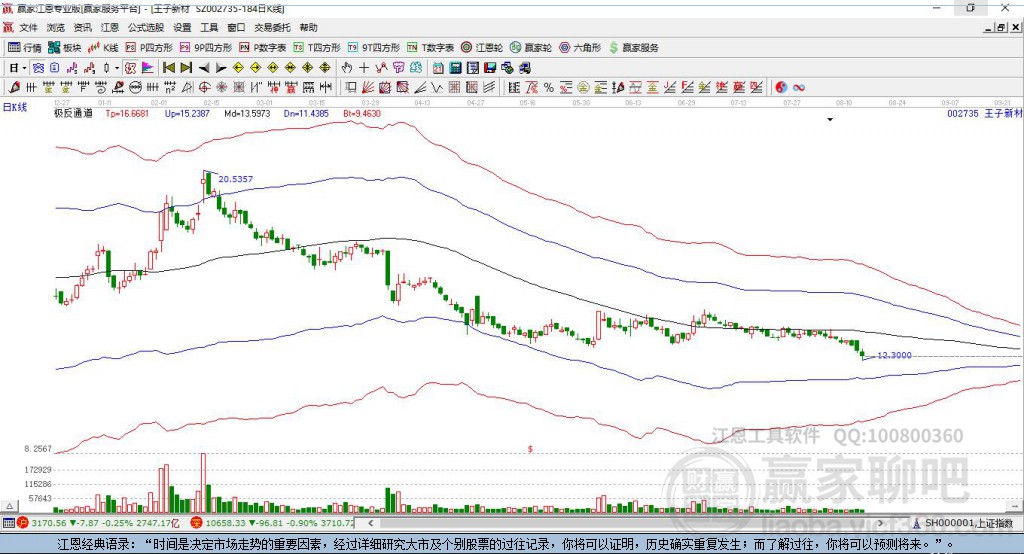Select the hand pan tool
1024x554 pixels.
(347, 68)
